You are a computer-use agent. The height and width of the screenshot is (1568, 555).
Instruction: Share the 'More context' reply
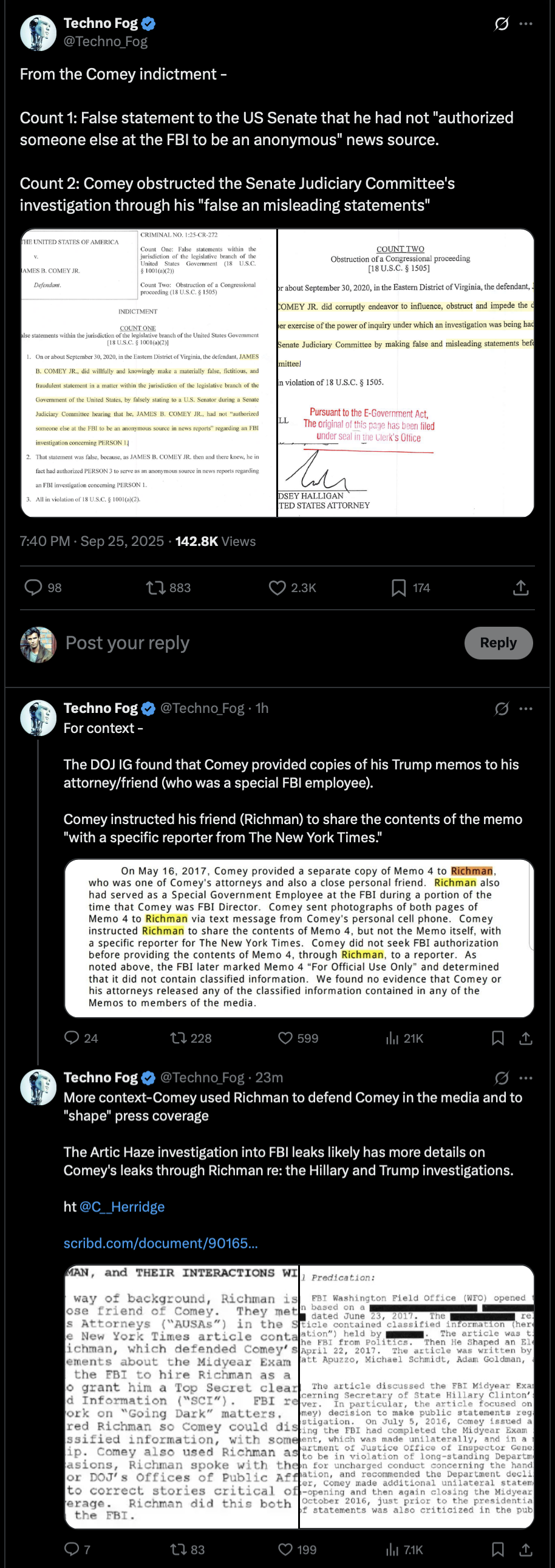pyautogui.click(x=526, y=1549)
